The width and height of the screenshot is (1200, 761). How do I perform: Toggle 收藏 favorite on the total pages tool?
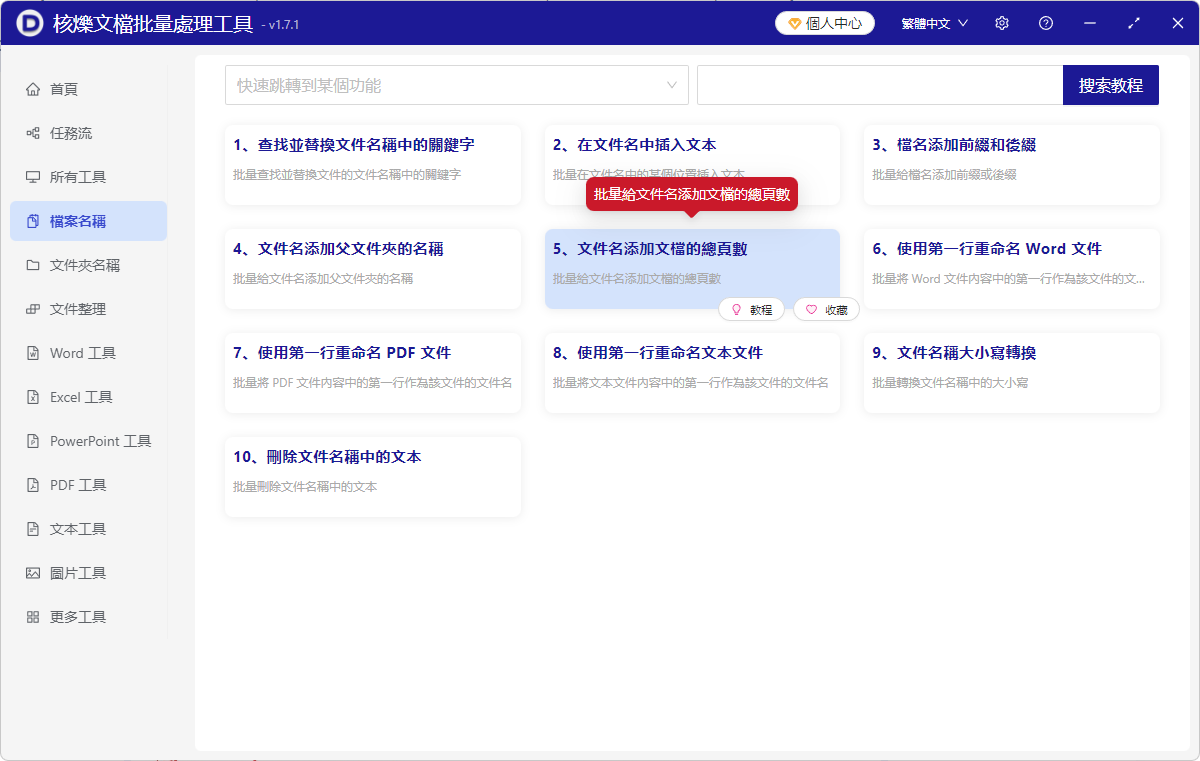point(826,309)
